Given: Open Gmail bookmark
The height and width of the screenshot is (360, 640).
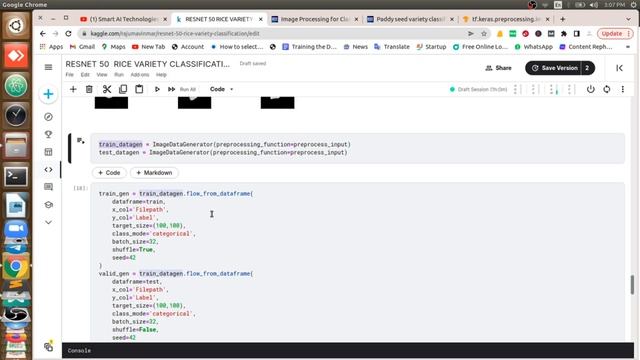Looking at the screenshot, I should tap(82, 47).
